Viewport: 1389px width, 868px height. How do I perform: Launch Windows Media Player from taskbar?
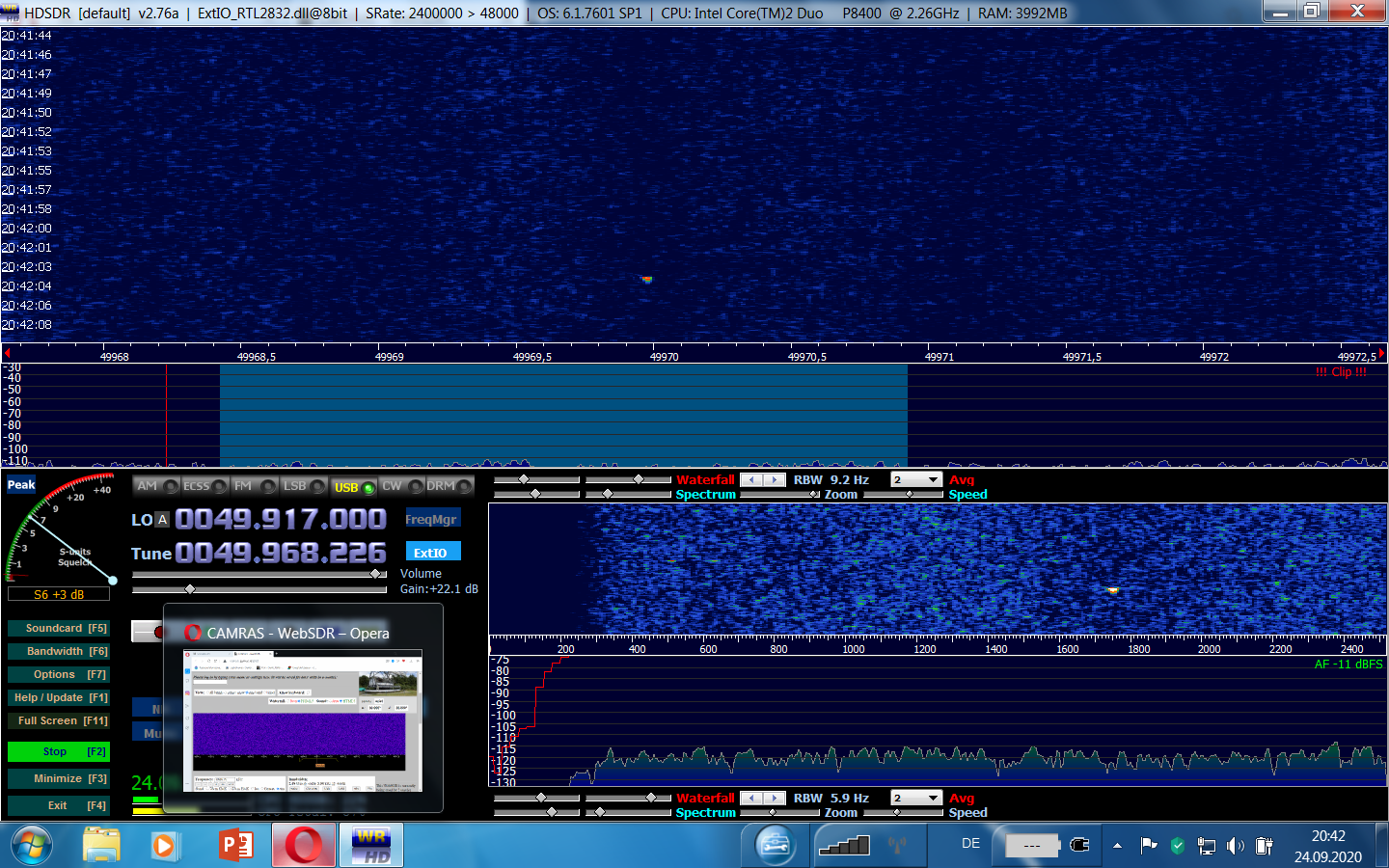pyautogui.click(x=164, y=846)
